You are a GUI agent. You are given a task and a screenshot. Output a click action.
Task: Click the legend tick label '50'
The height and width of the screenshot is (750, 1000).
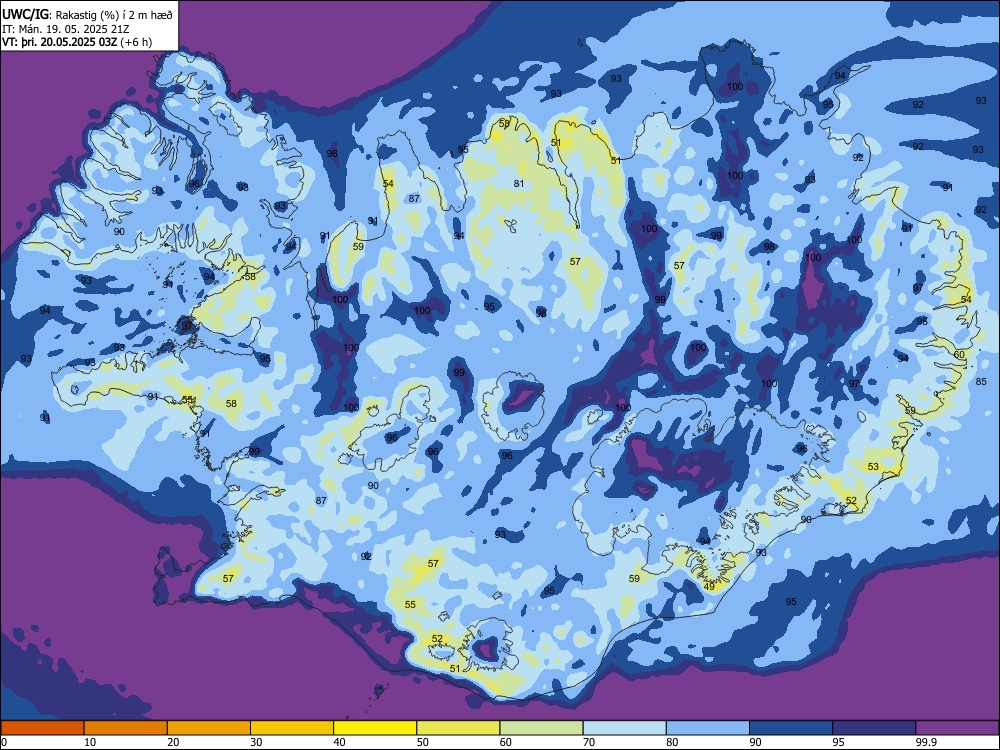pos(423,742)
